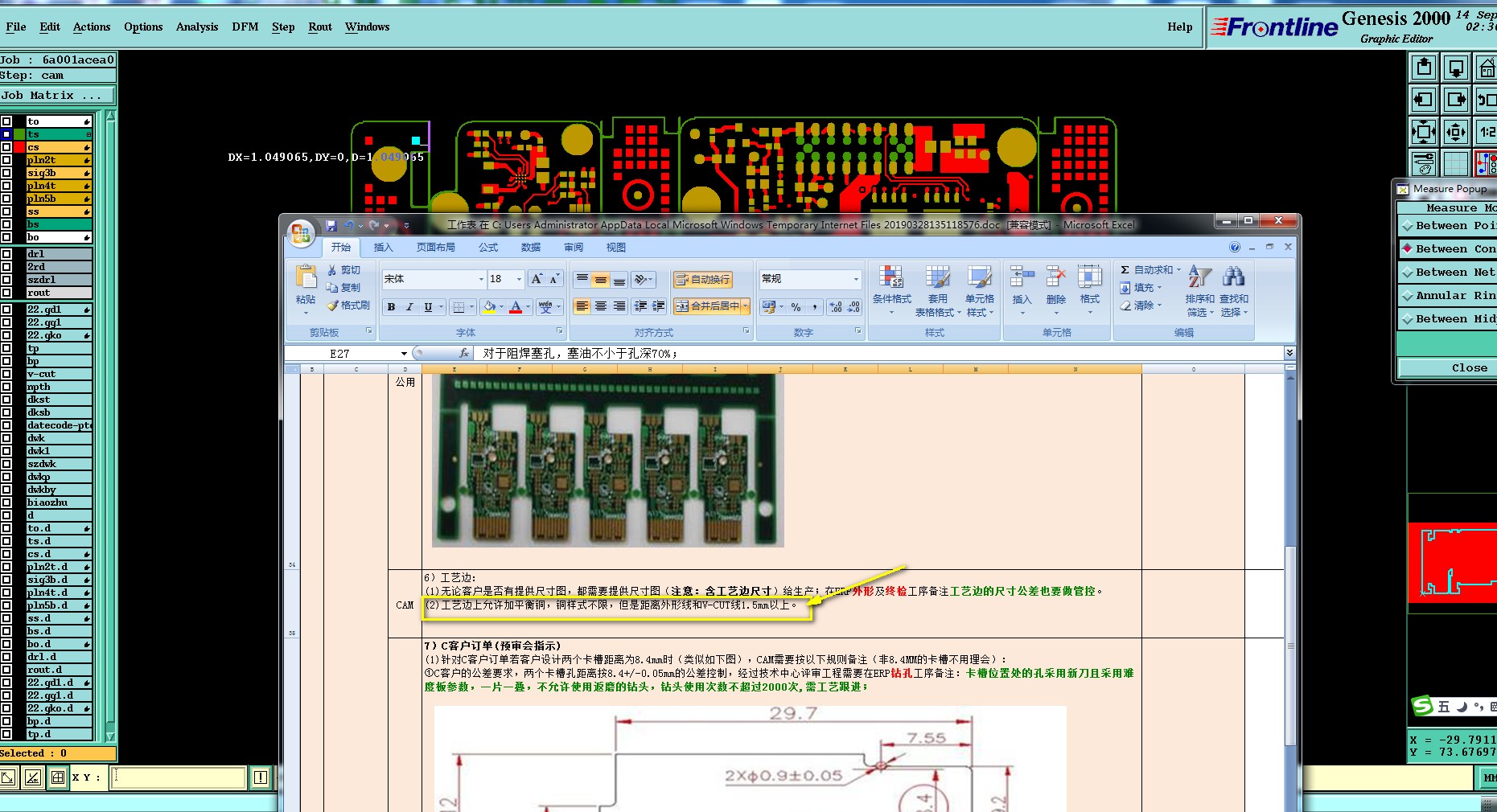Select 'Annular Rin' measure mode radio
Screen dimensions: 1497x812
[1408, 296]
